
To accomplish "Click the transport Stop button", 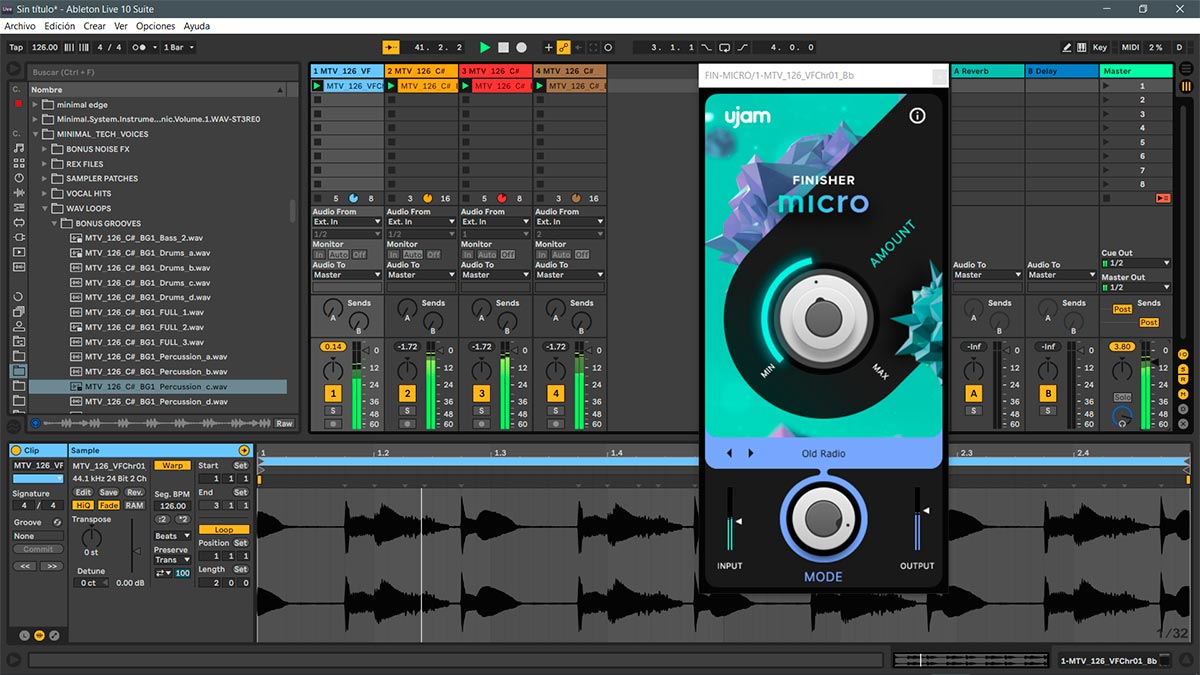I will coord(503,47).
